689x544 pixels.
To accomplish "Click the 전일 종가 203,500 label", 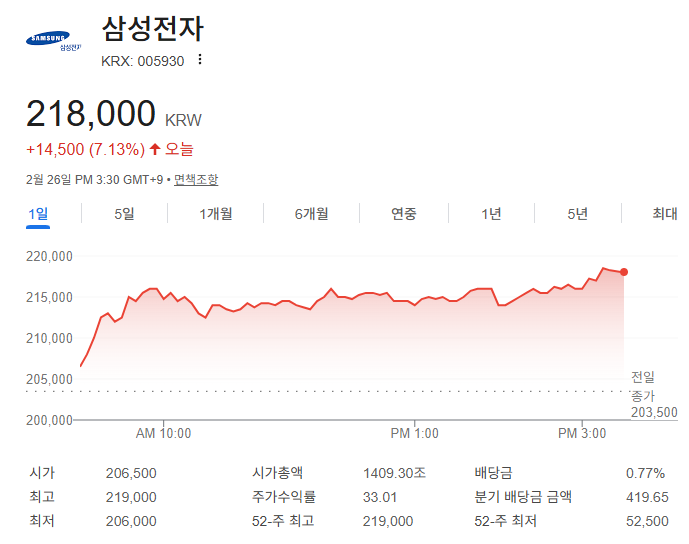I will tap(653, 395).
